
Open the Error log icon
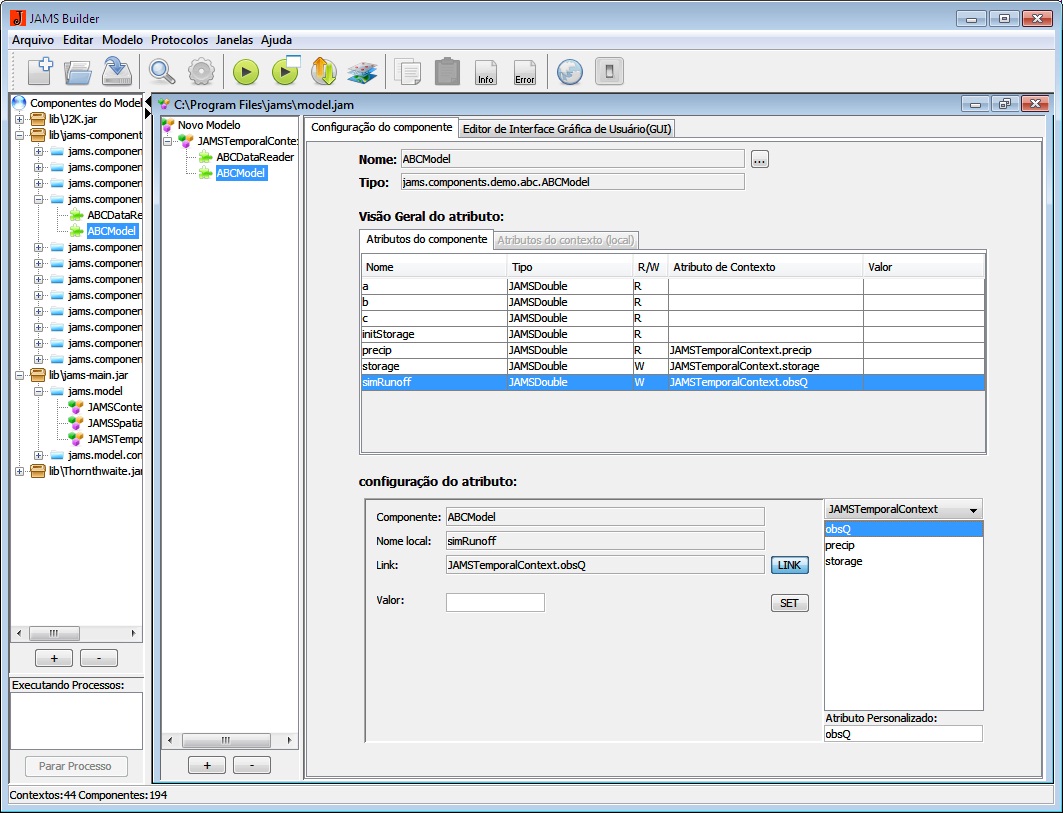[524, 72]
